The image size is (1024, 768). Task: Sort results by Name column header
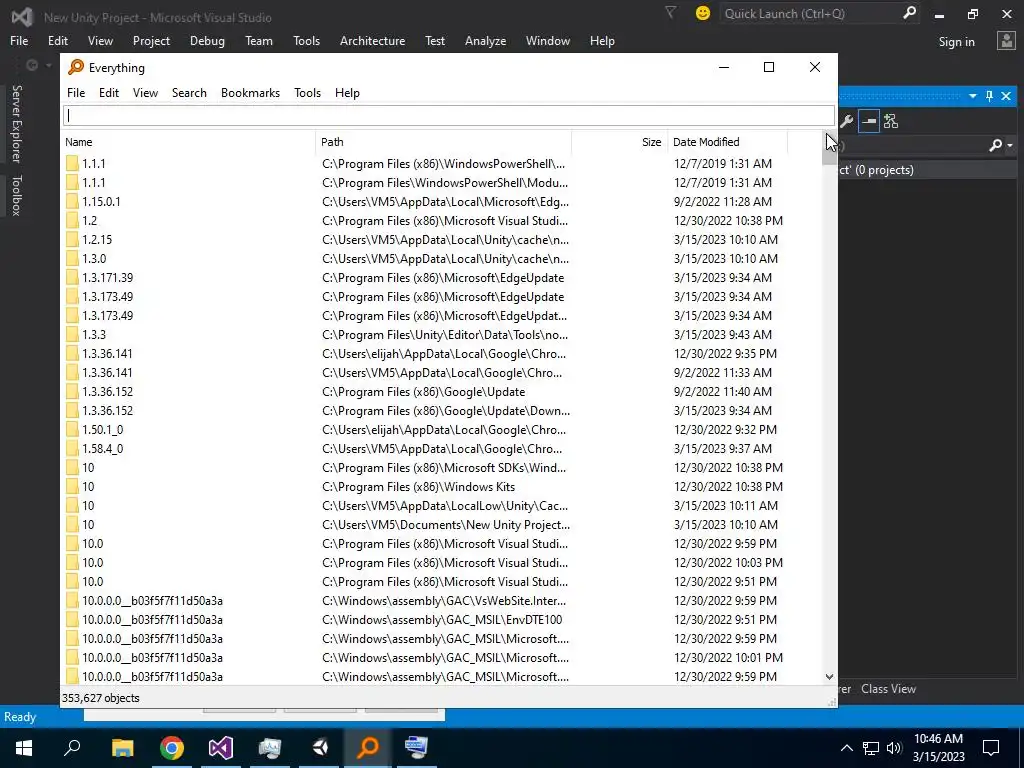tap(189, 142)
